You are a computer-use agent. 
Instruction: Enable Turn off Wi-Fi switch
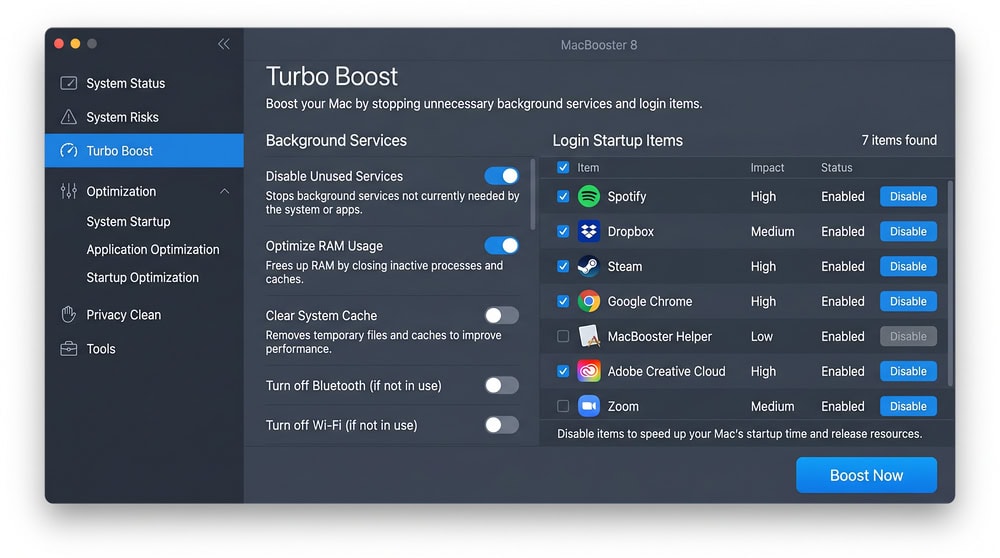point(501,425)
